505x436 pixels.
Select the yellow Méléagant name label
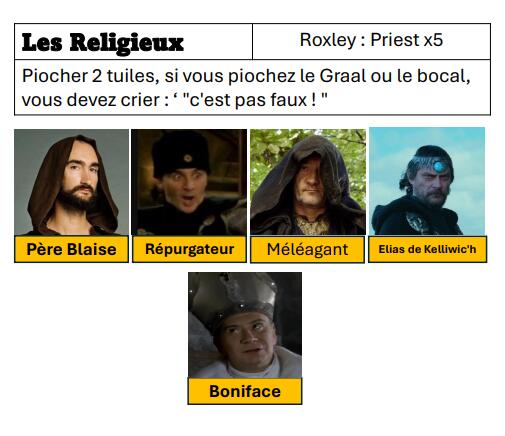click(x=307, y=249)
